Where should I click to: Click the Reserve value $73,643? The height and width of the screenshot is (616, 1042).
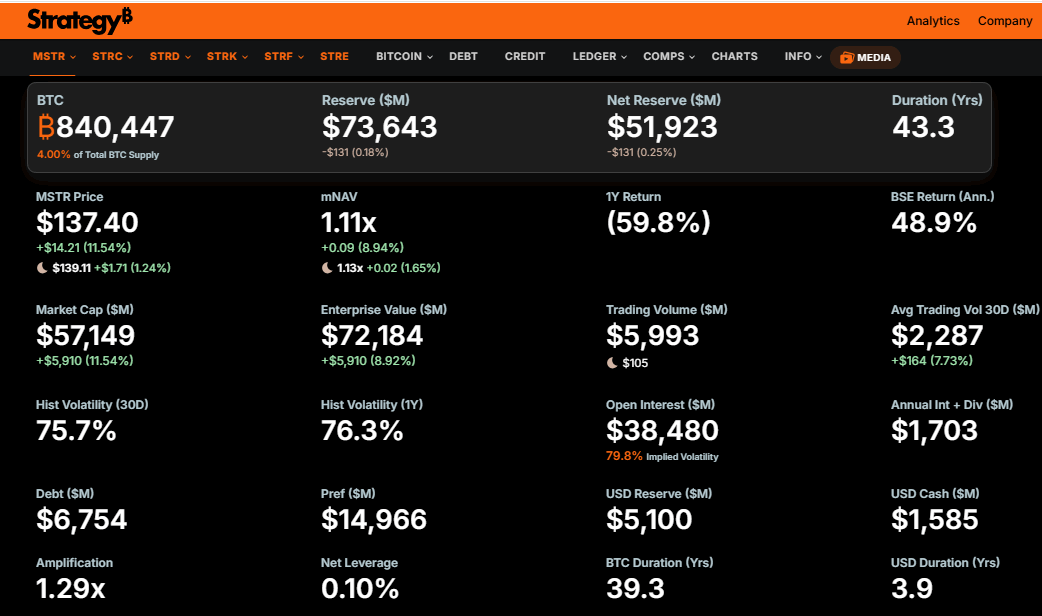(379, 126)
